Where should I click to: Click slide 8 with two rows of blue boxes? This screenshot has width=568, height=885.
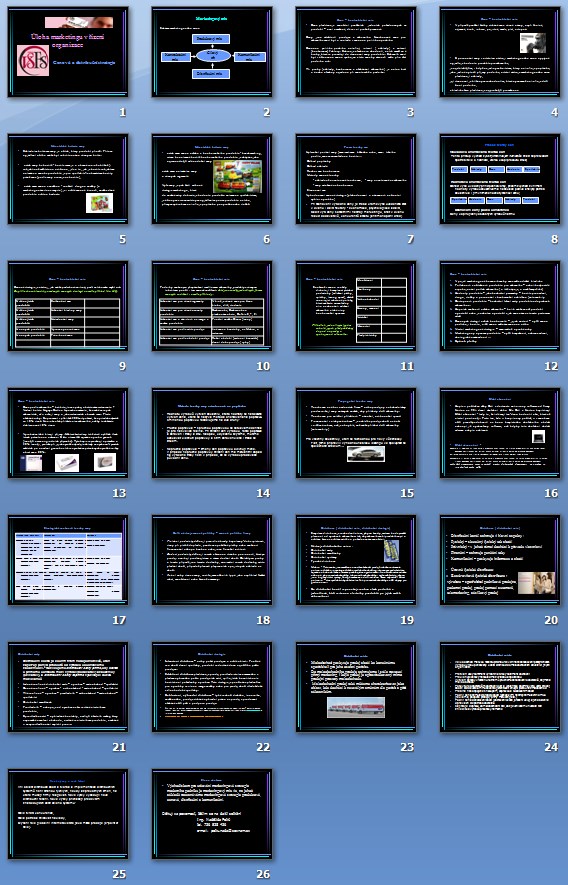[500, 179]
